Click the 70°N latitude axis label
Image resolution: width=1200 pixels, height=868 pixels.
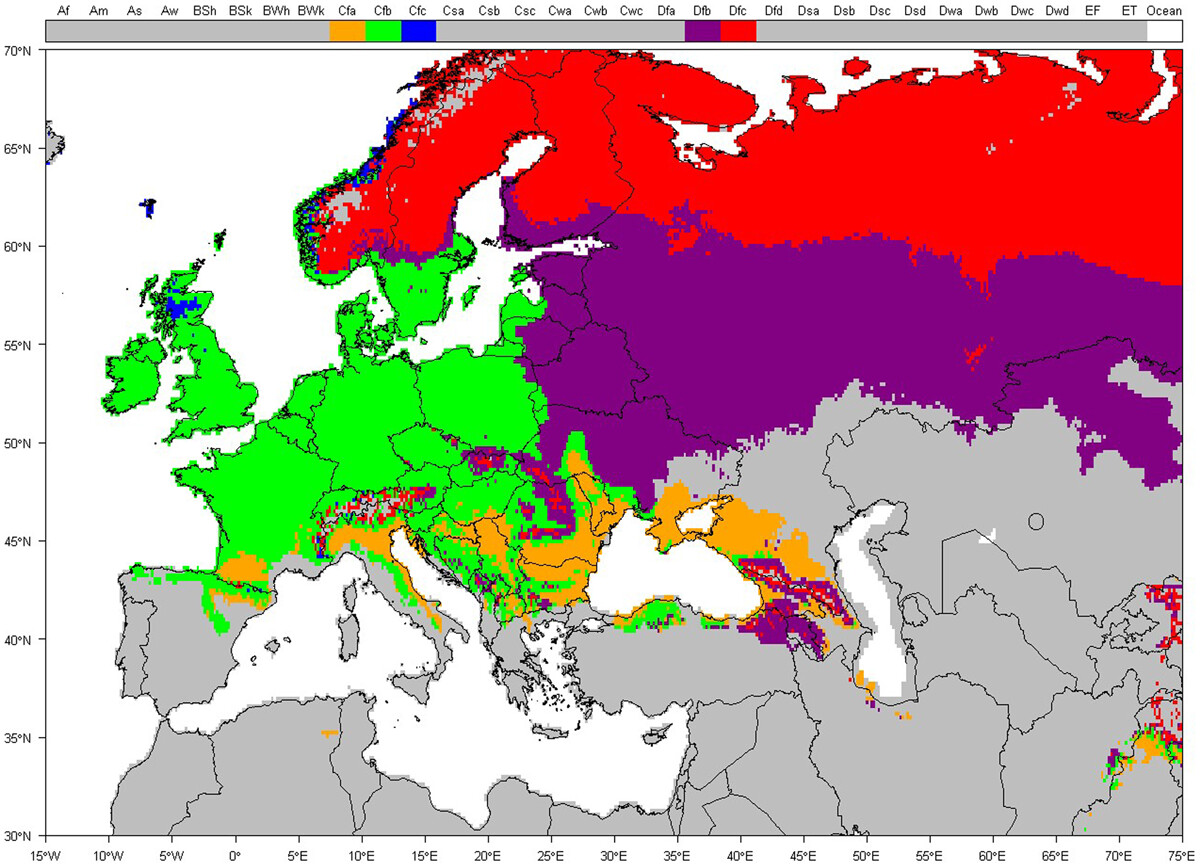[17, 51]
